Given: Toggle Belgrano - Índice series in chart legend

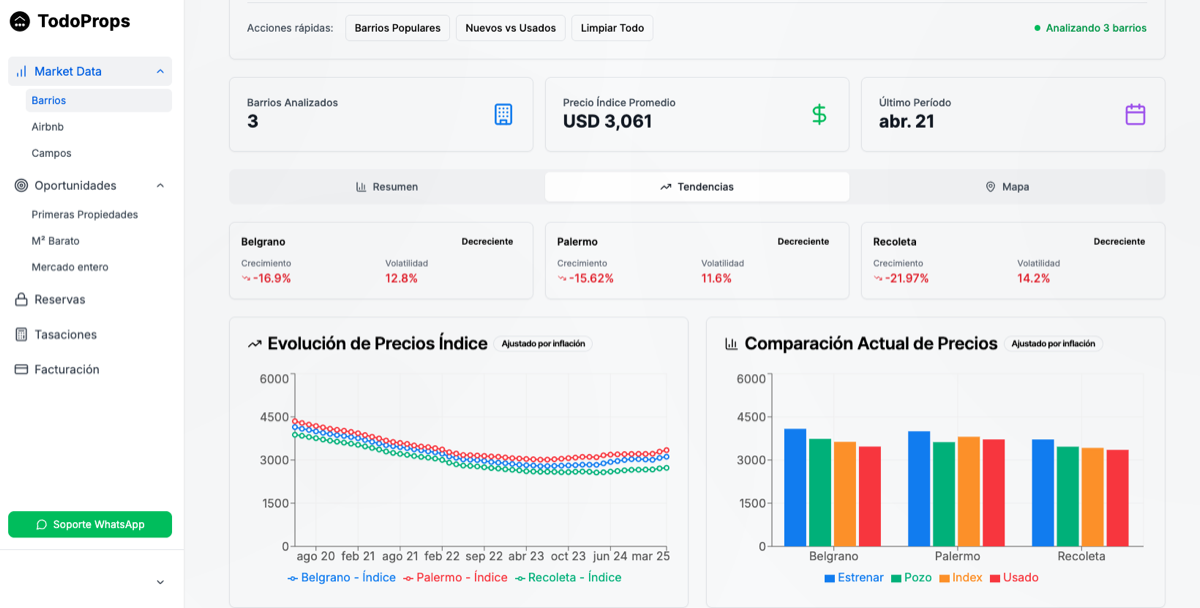Looking at the screenshot, I should tap(341, 578).
